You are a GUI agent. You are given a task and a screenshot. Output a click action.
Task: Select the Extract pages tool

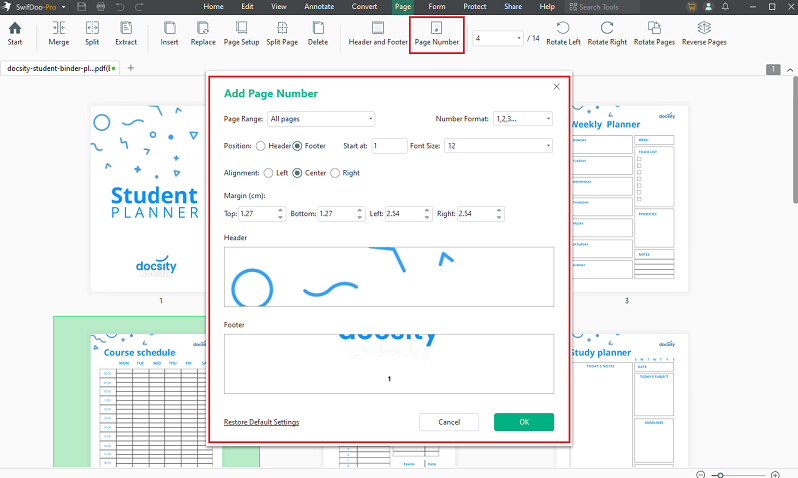click(126, 34)
